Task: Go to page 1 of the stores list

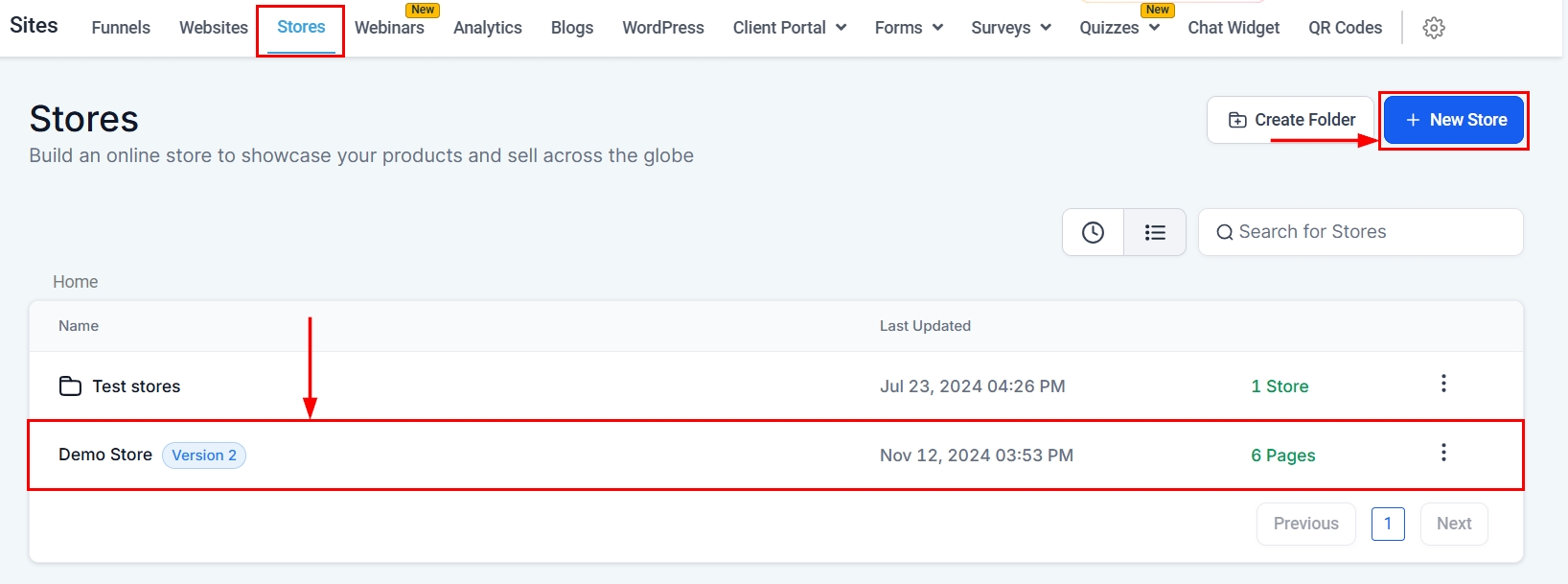Action: coord(1387,524)
